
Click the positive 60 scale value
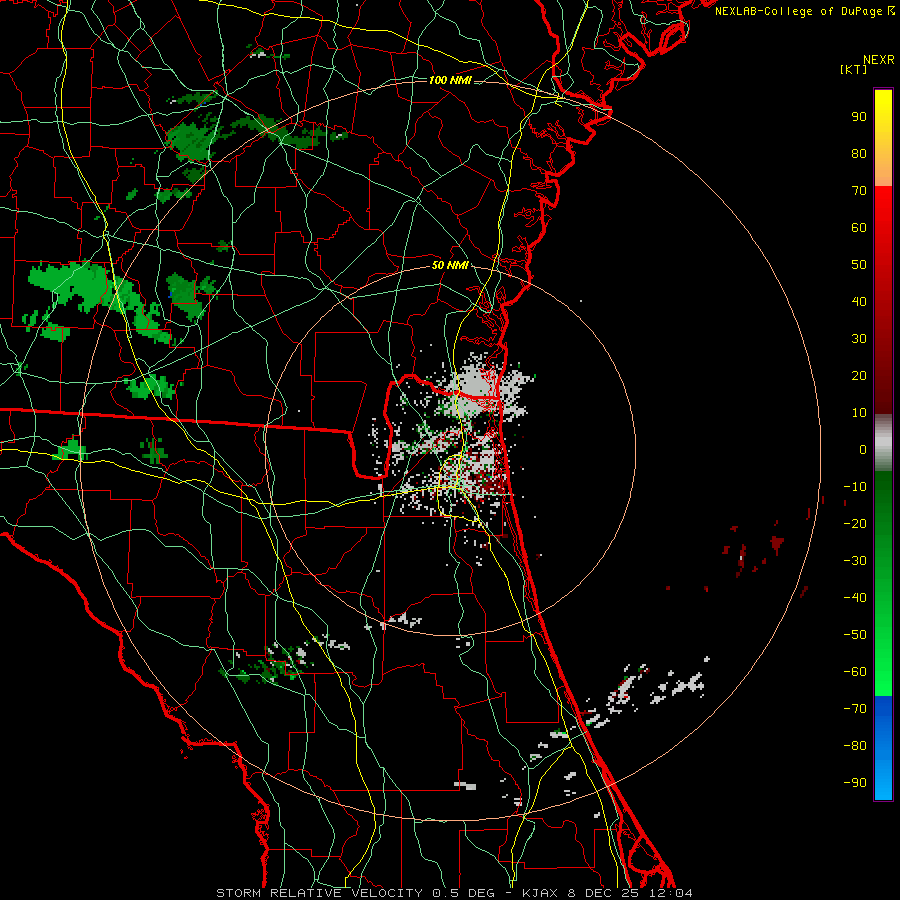(x=859, y=227)
